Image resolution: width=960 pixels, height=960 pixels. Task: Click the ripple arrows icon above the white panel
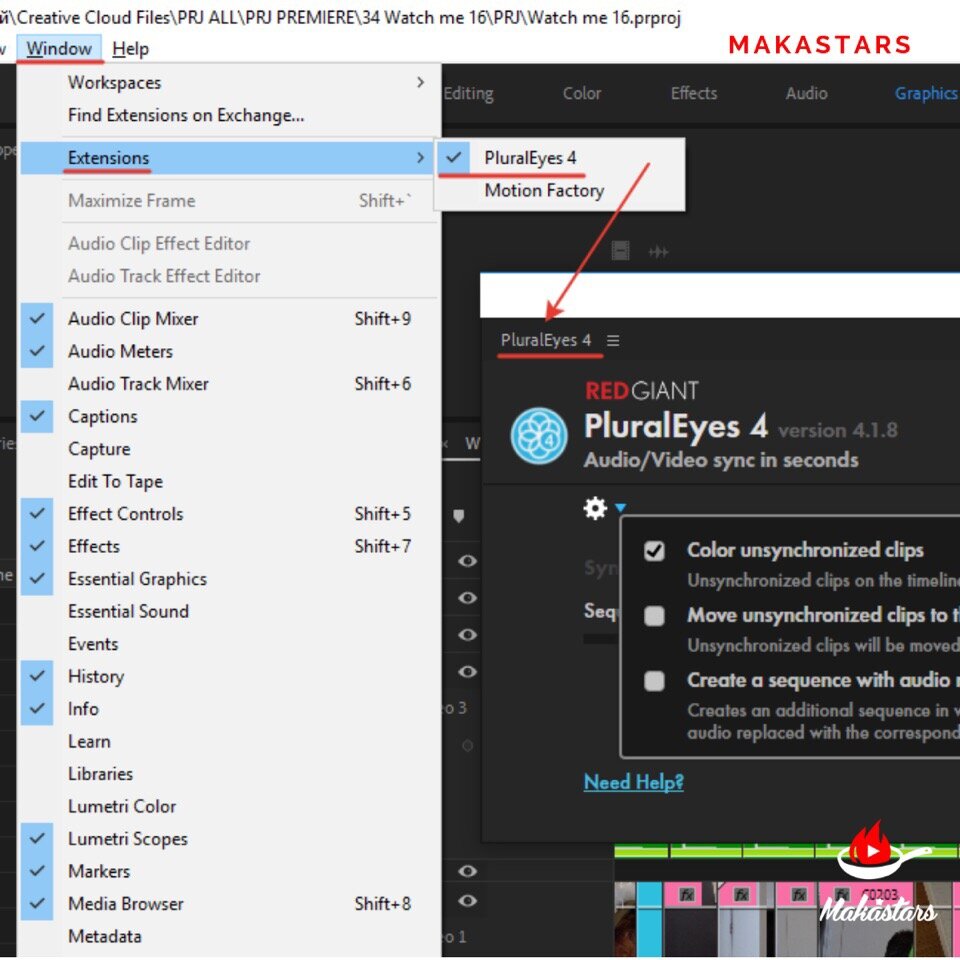click(658, 252)
